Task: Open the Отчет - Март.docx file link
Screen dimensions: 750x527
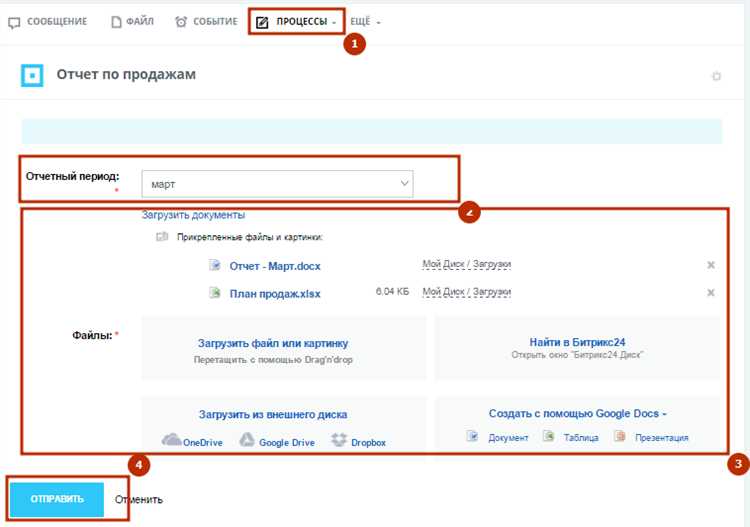Action: [x=275, y=266]
